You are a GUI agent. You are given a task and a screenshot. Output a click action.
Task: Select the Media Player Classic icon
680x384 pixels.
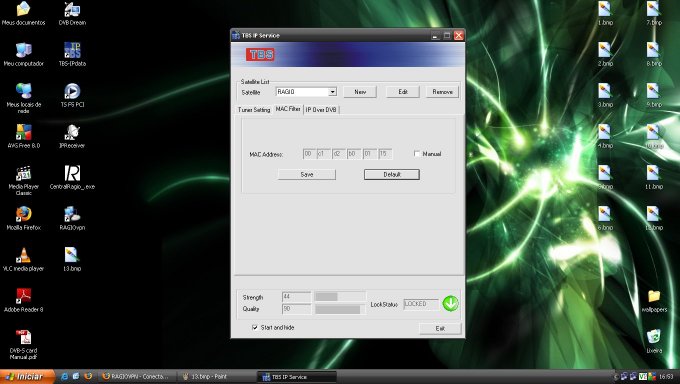(23, 180)
